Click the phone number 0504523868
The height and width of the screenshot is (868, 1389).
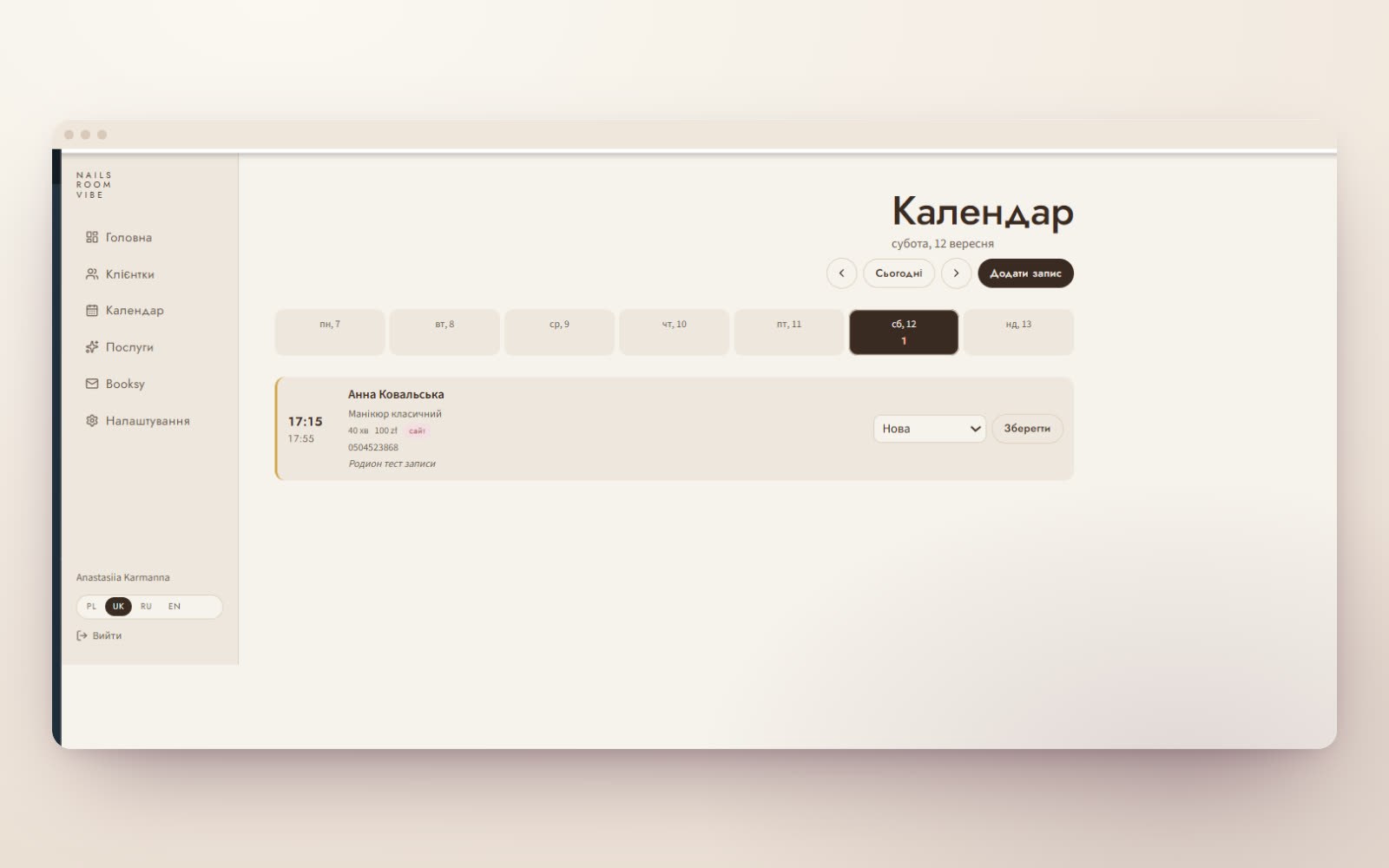point(373,448)
